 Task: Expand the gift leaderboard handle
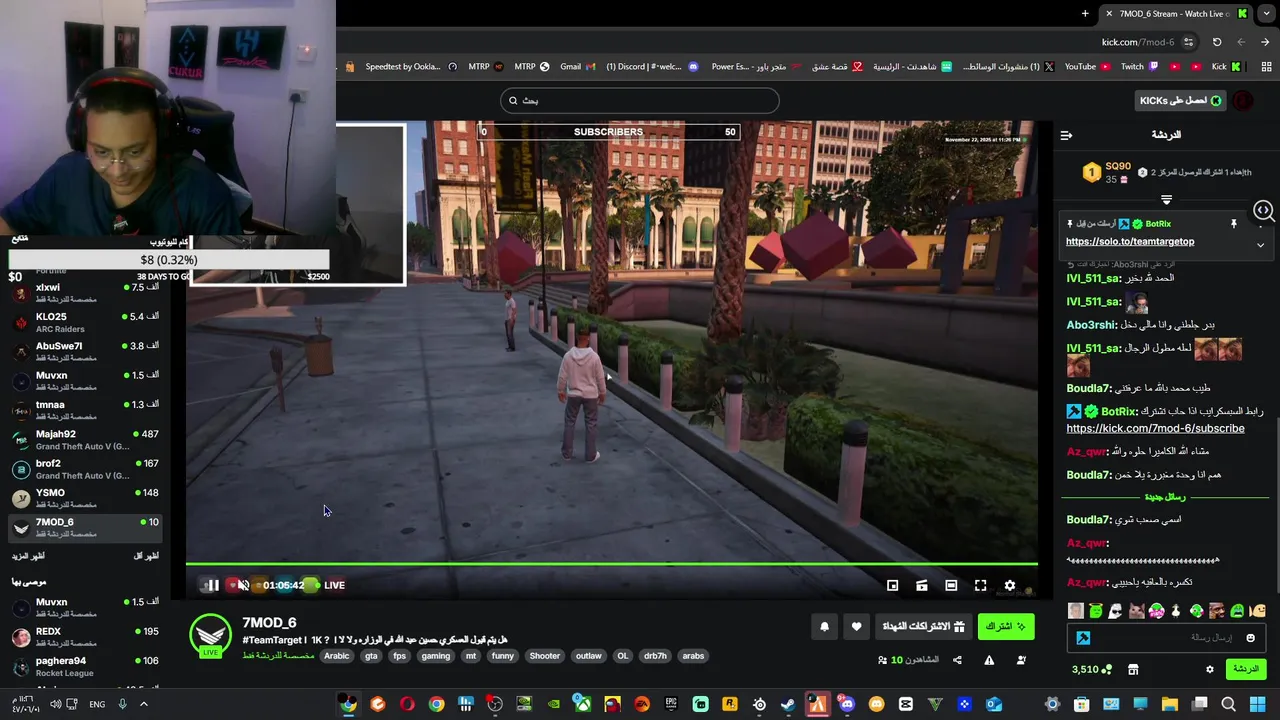click(1166, 200)
